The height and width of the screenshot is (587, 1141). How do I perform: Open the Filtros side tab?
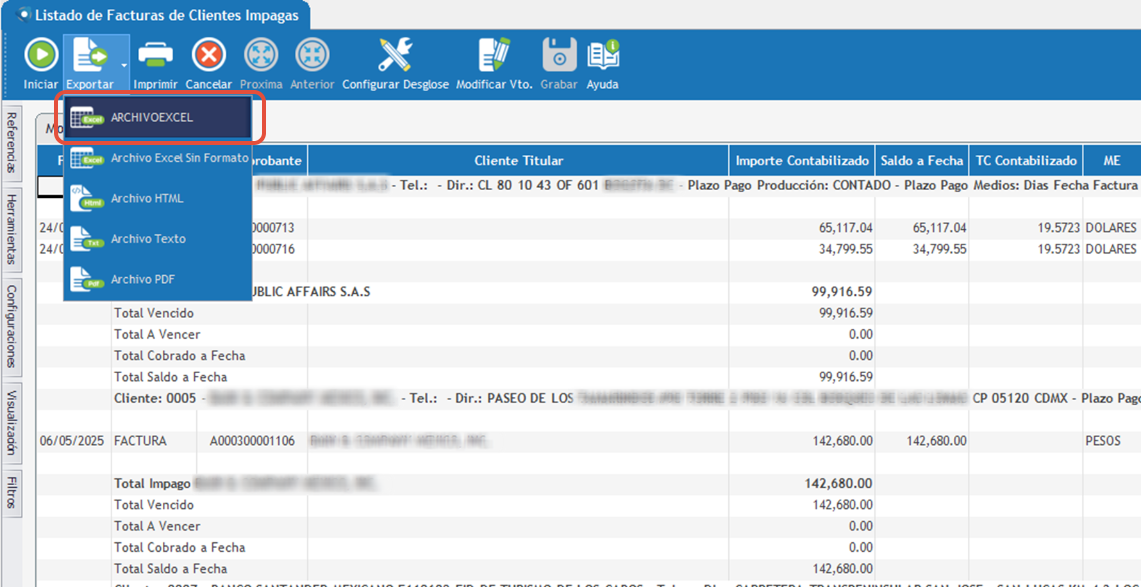click(13, 493)
